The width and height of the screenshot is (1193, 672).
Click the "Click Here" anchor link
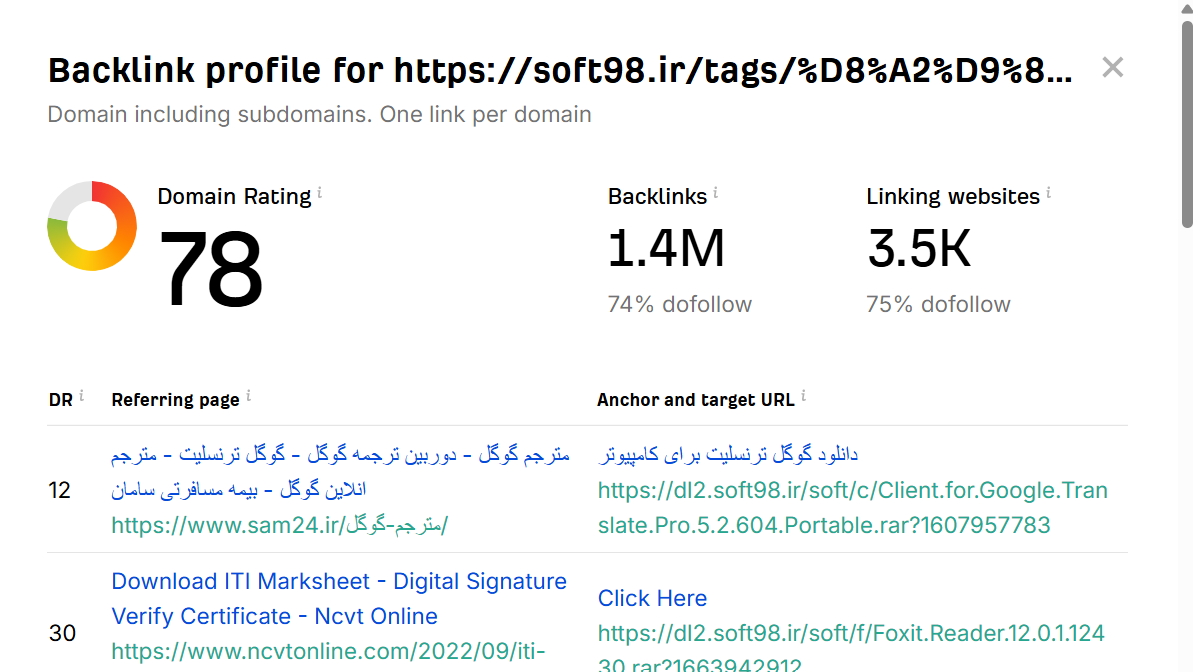click(652, 598)
